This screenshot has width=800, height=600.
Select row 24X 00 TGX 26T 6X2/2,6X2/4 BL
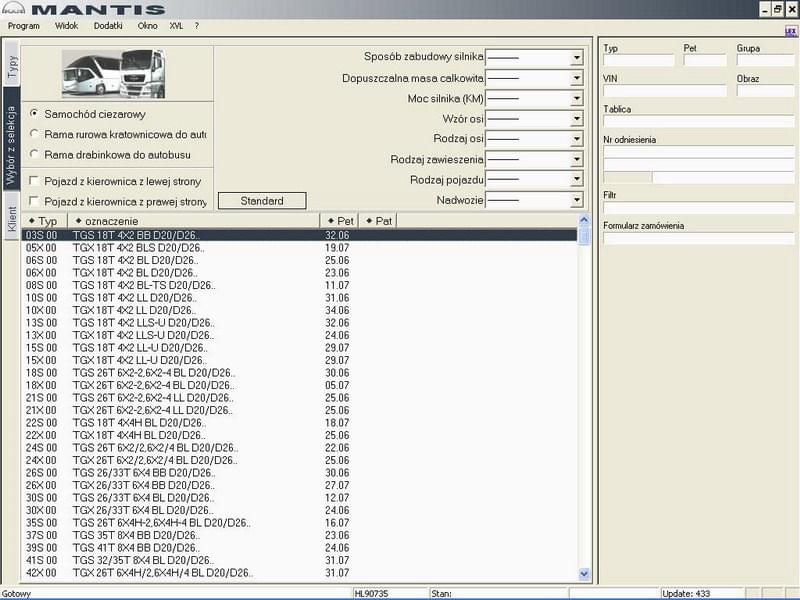[x=299, y=460]
